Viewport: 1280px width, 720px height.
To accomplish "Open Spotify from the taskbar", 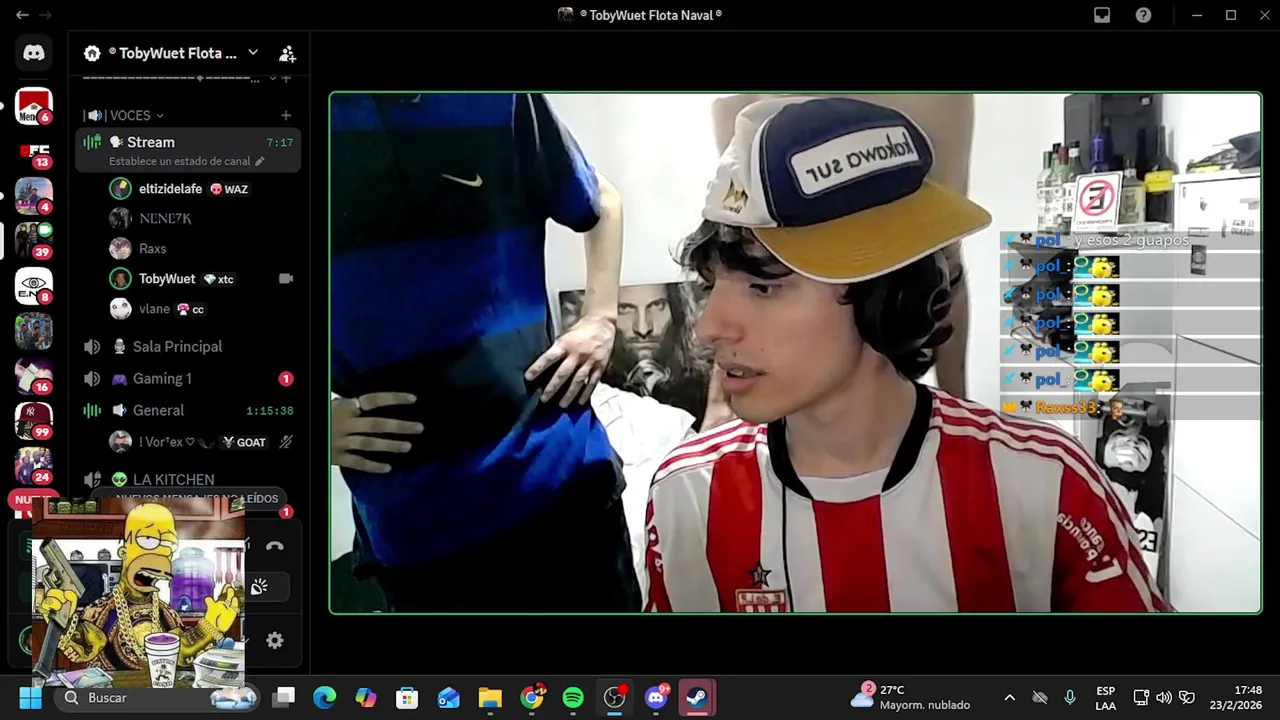I will click(x=573, y=698).
